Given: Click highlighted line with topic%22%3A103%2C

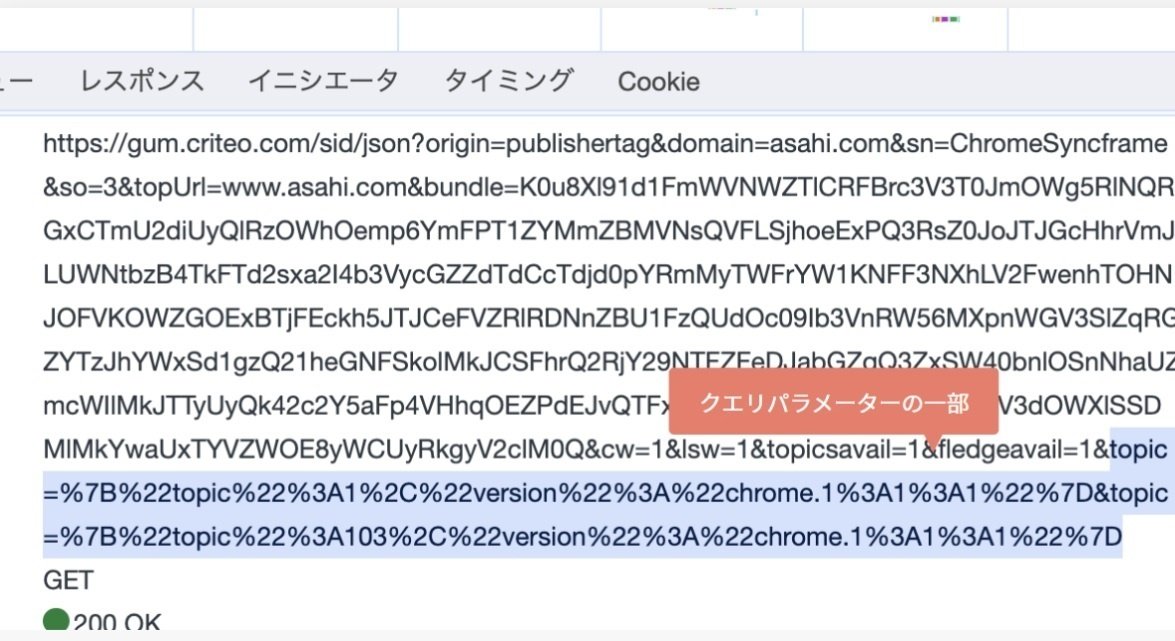Looking at the screenshot, I should pyautogui.click(x=582, y=537).
